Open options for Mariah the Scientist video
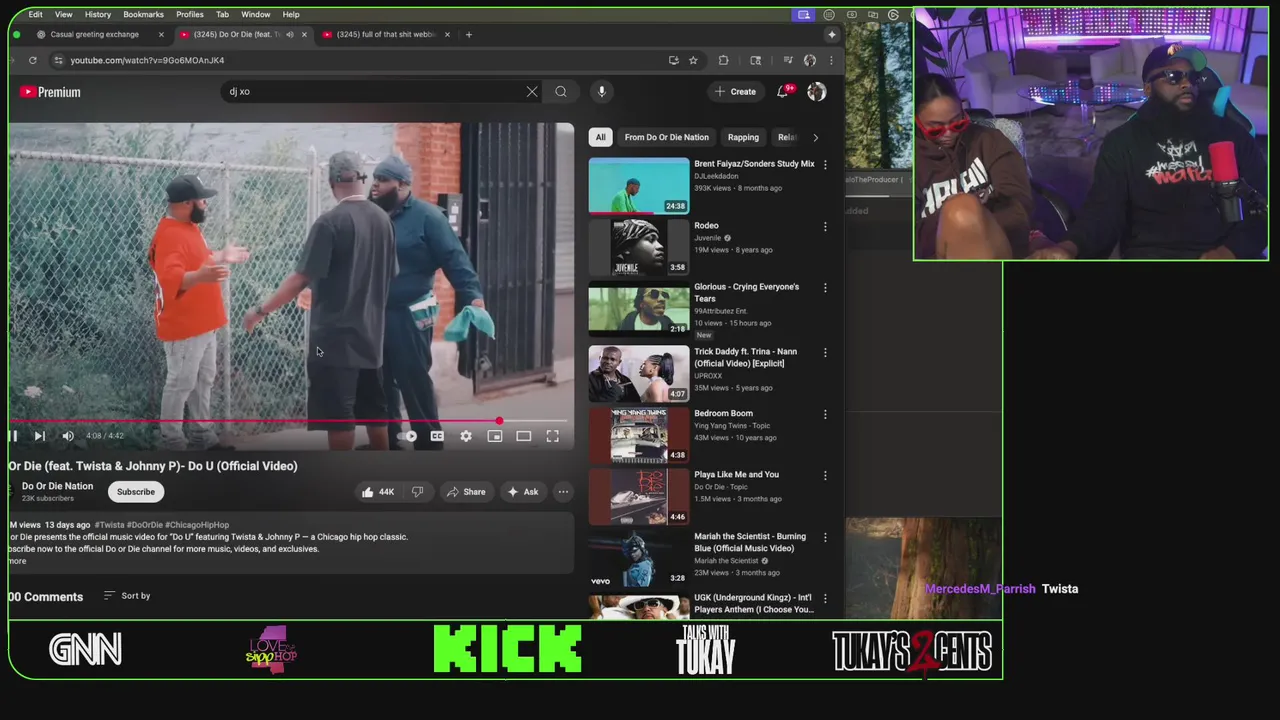The width and height of the screenshot is (1280, 720). tap(825, 538)
